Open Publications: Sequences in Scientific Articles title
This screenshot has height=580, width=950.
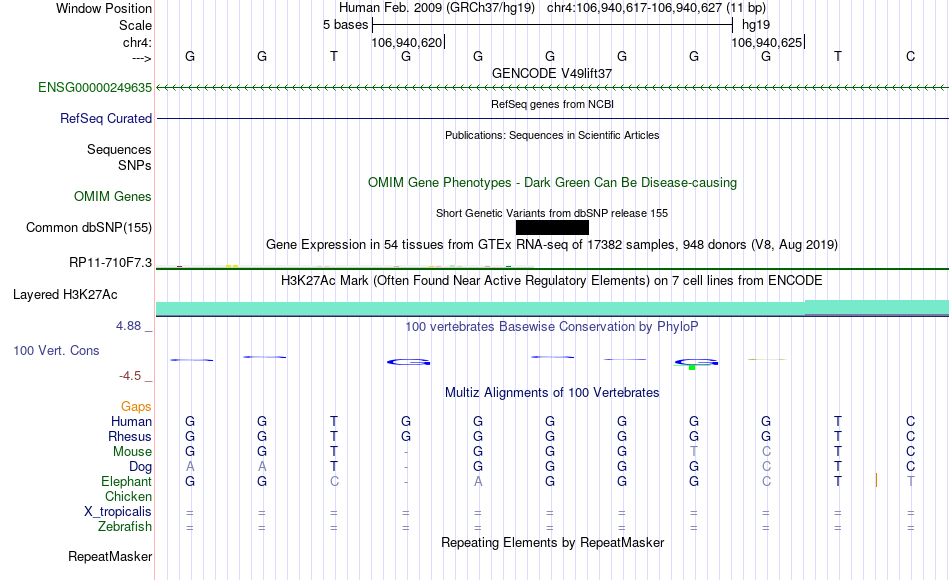click(552, 135)
